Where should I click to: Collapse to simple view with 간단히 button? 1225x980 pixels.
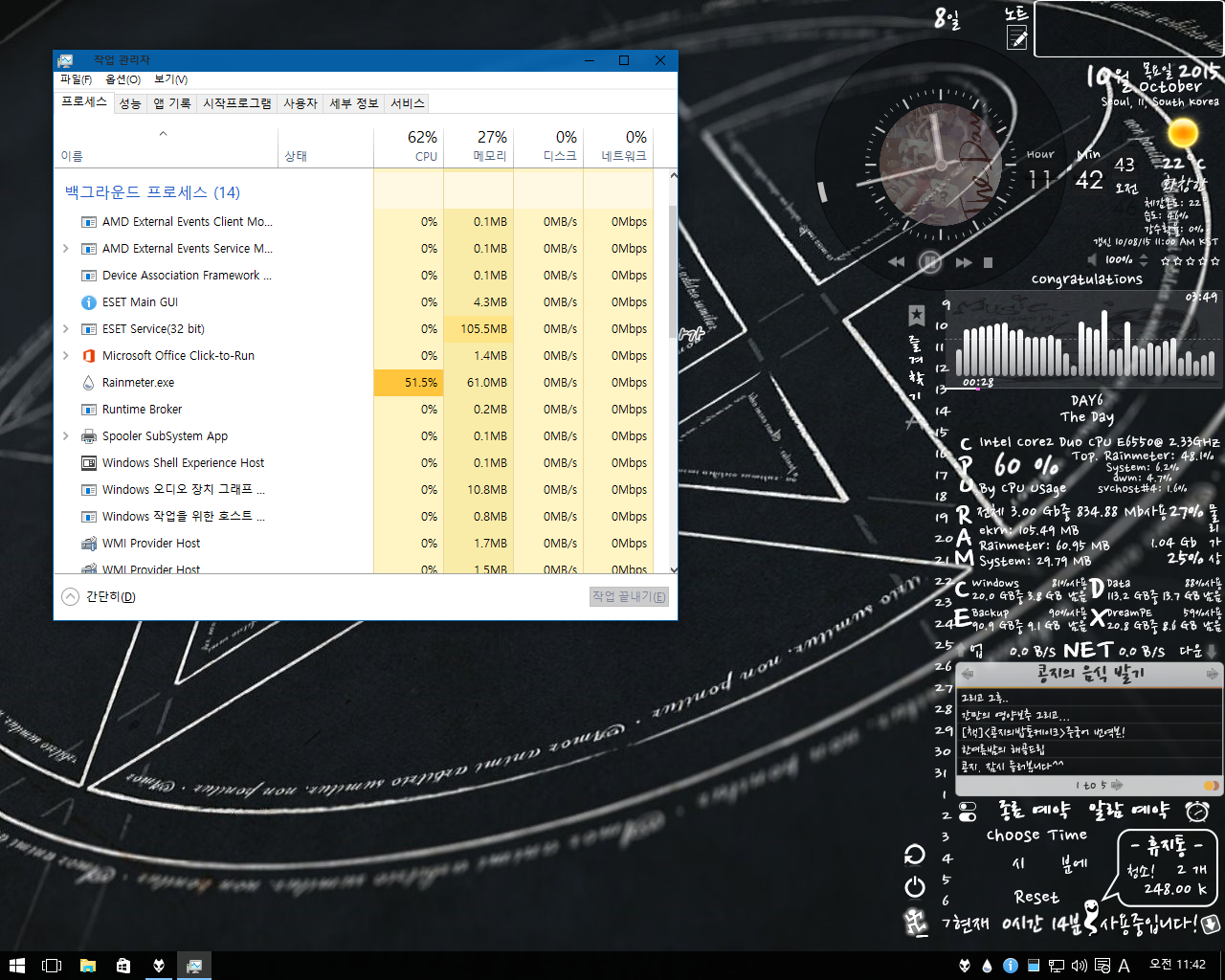(x=99, y=596)
